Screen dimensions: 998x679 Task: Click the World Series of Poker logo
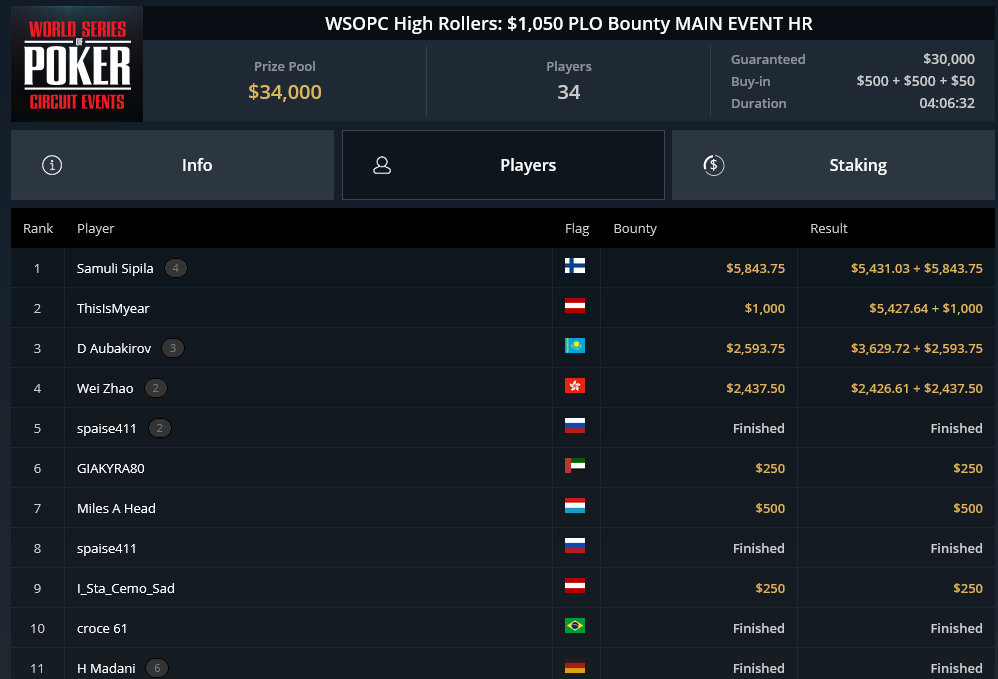77,64
